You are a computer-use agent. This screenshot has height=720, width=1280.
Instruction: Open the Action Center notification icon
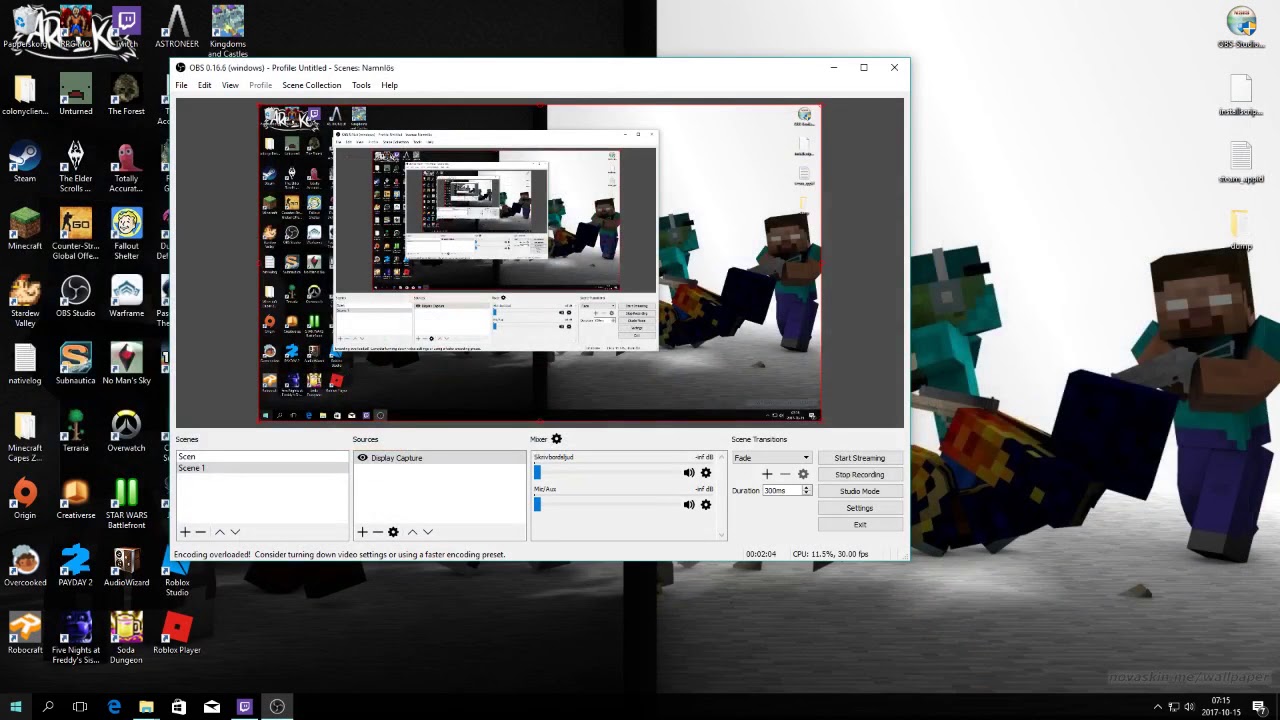[x=1259, y=707]
